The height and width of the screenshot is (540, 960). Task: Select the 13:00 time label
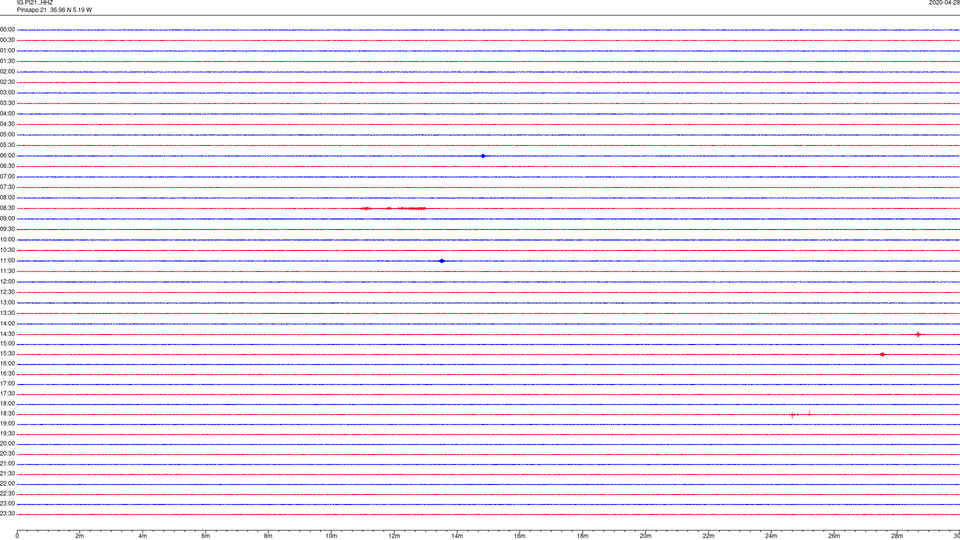click(7, 302)
